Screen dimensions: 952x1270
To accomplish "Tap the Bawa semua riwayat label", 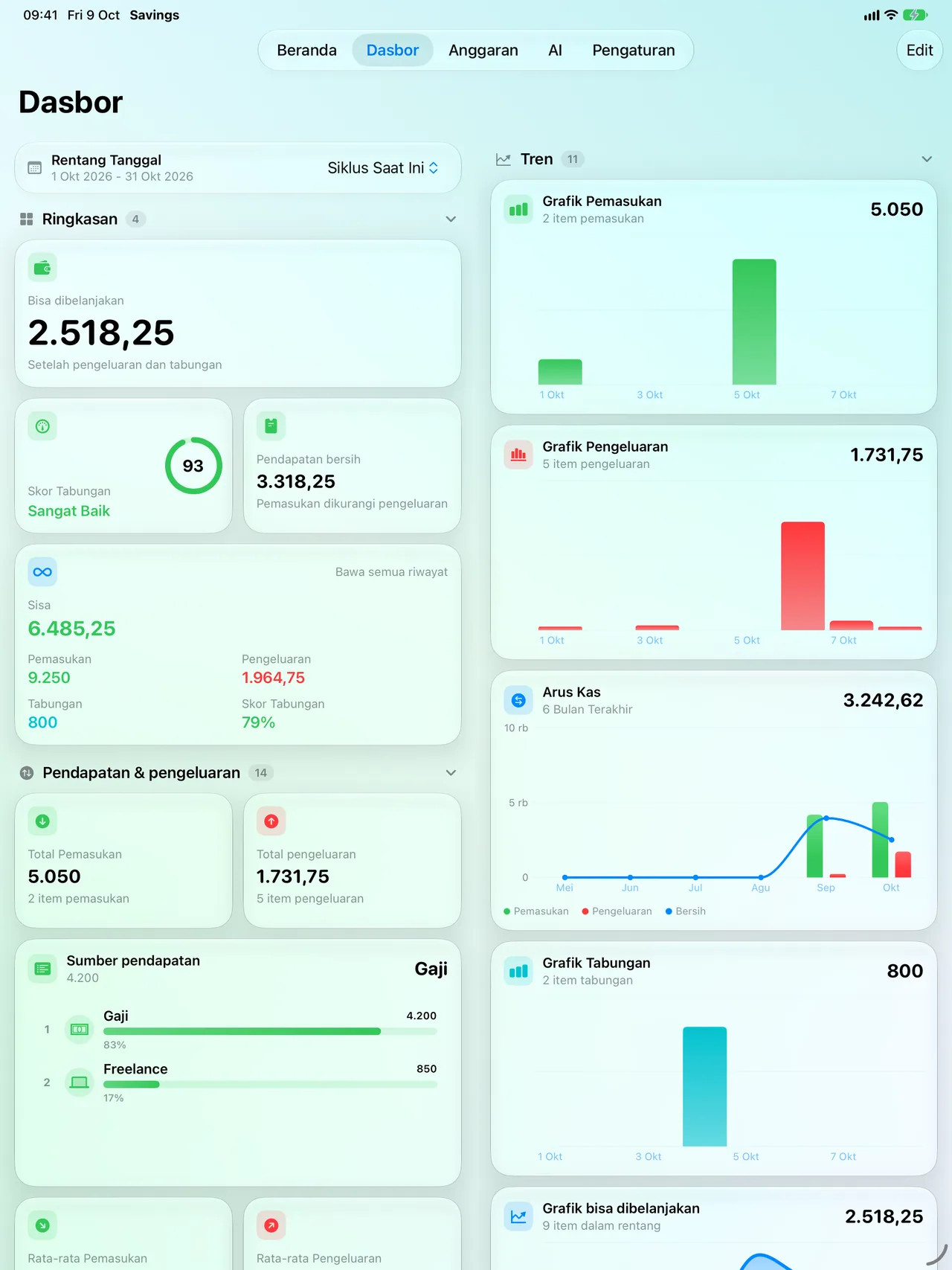I will [391, 572].
